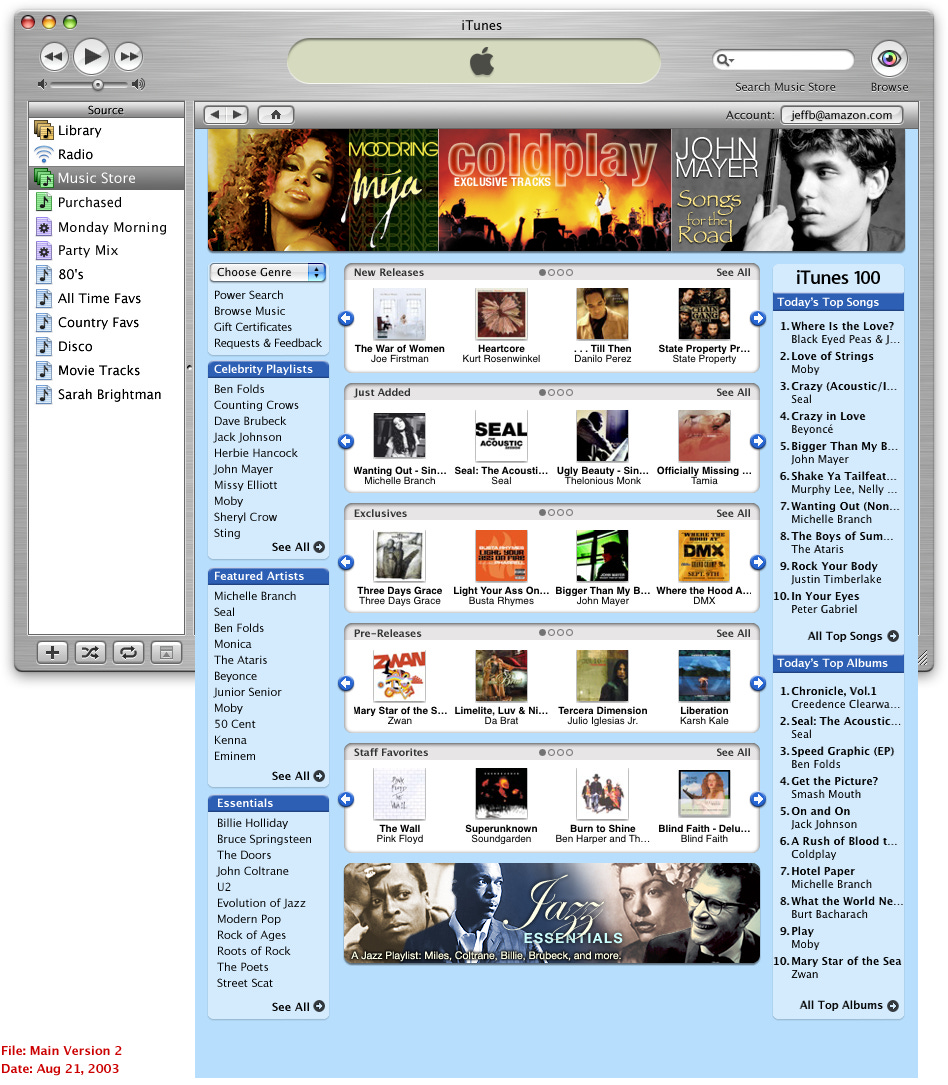Open All Top Albums link

click(849, 1005)
